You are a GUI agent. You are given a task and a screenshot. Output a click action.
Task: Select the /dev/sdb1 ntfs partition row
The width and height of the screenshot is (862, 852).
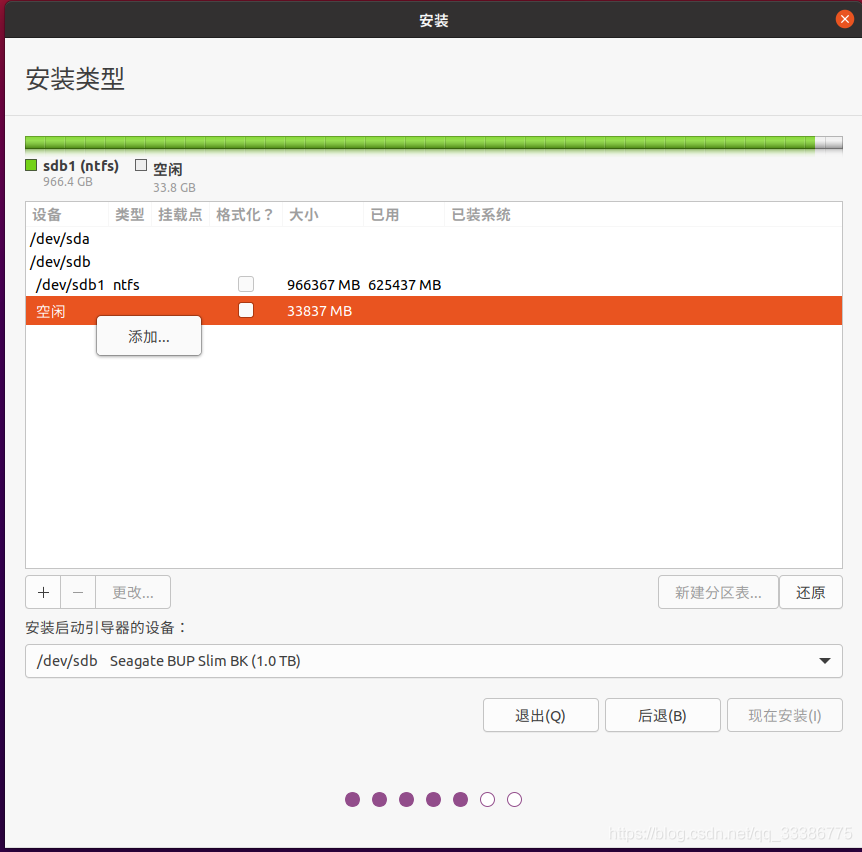(x=433, y=285)
